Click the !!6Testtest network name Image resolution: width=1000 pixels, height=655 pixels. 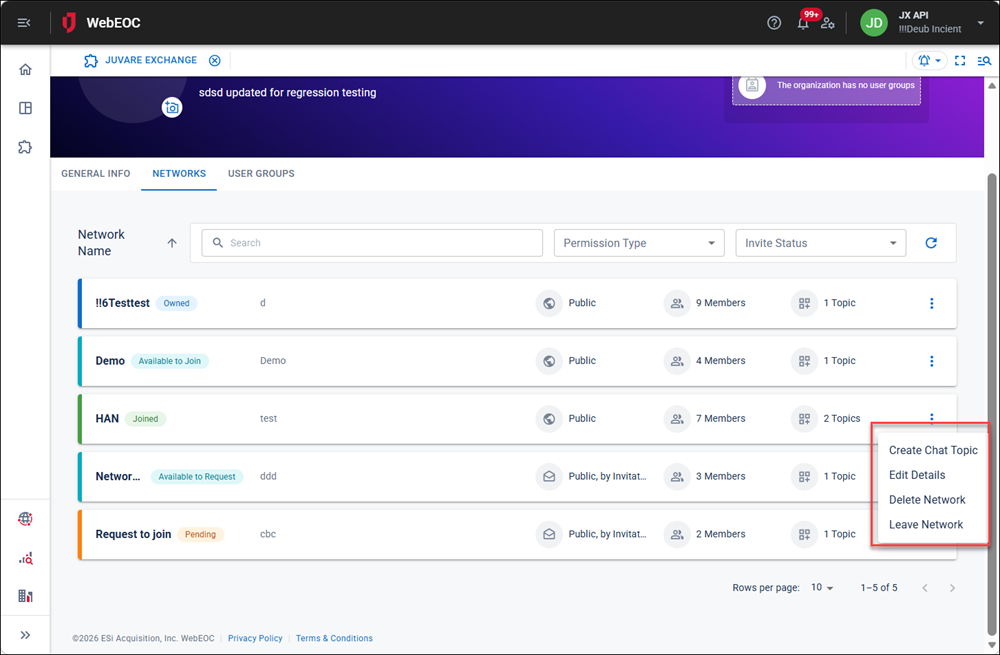click(122, 303)
